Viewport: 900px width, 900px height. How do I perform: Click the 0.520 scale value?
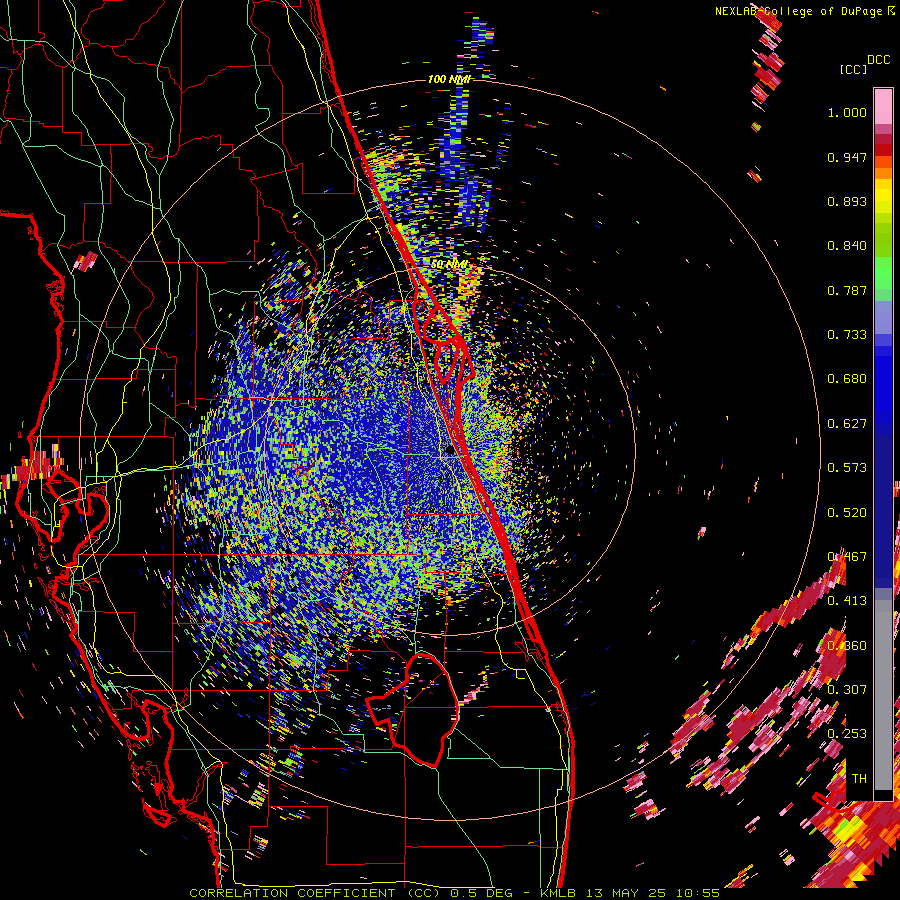[847, 513]
